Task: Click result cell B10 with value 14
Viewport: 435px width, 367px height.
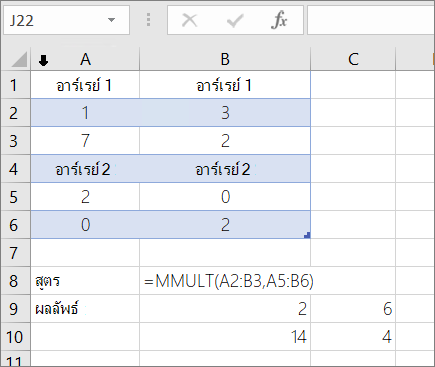Action: pos(225,337)
